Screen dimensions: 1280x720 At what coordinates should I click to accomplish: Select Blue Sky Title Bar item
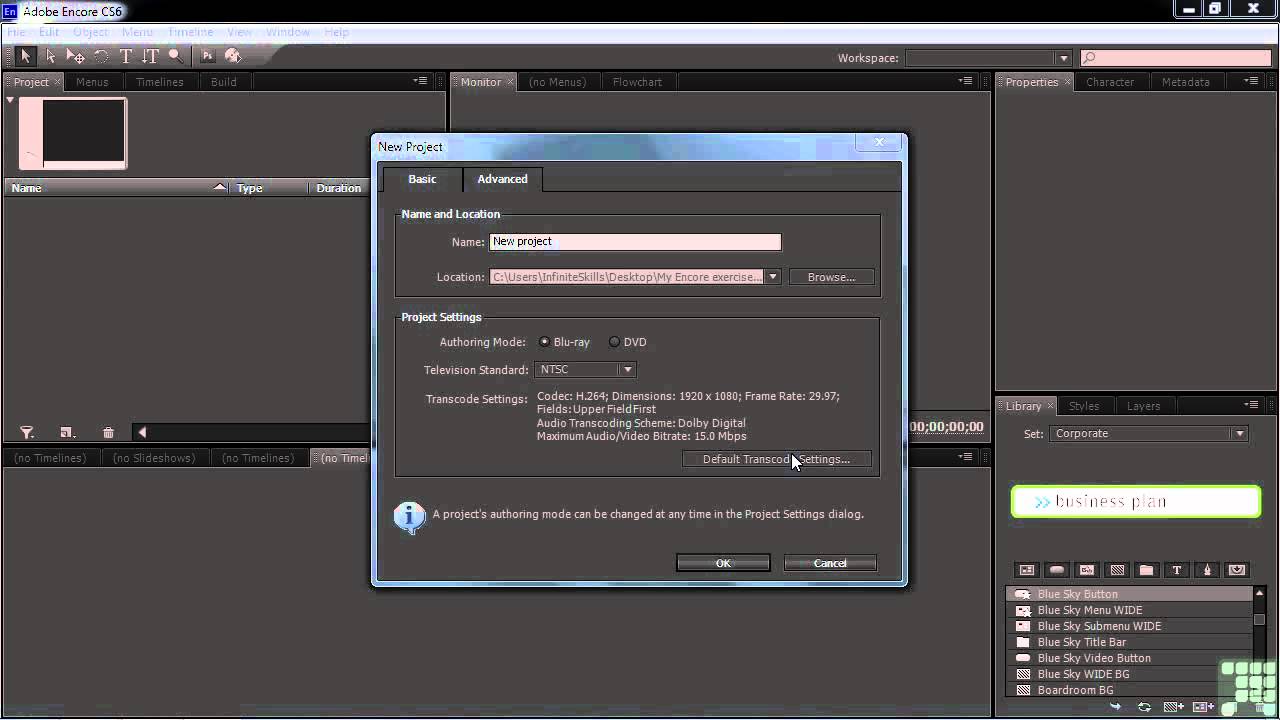pos(1128,642)
